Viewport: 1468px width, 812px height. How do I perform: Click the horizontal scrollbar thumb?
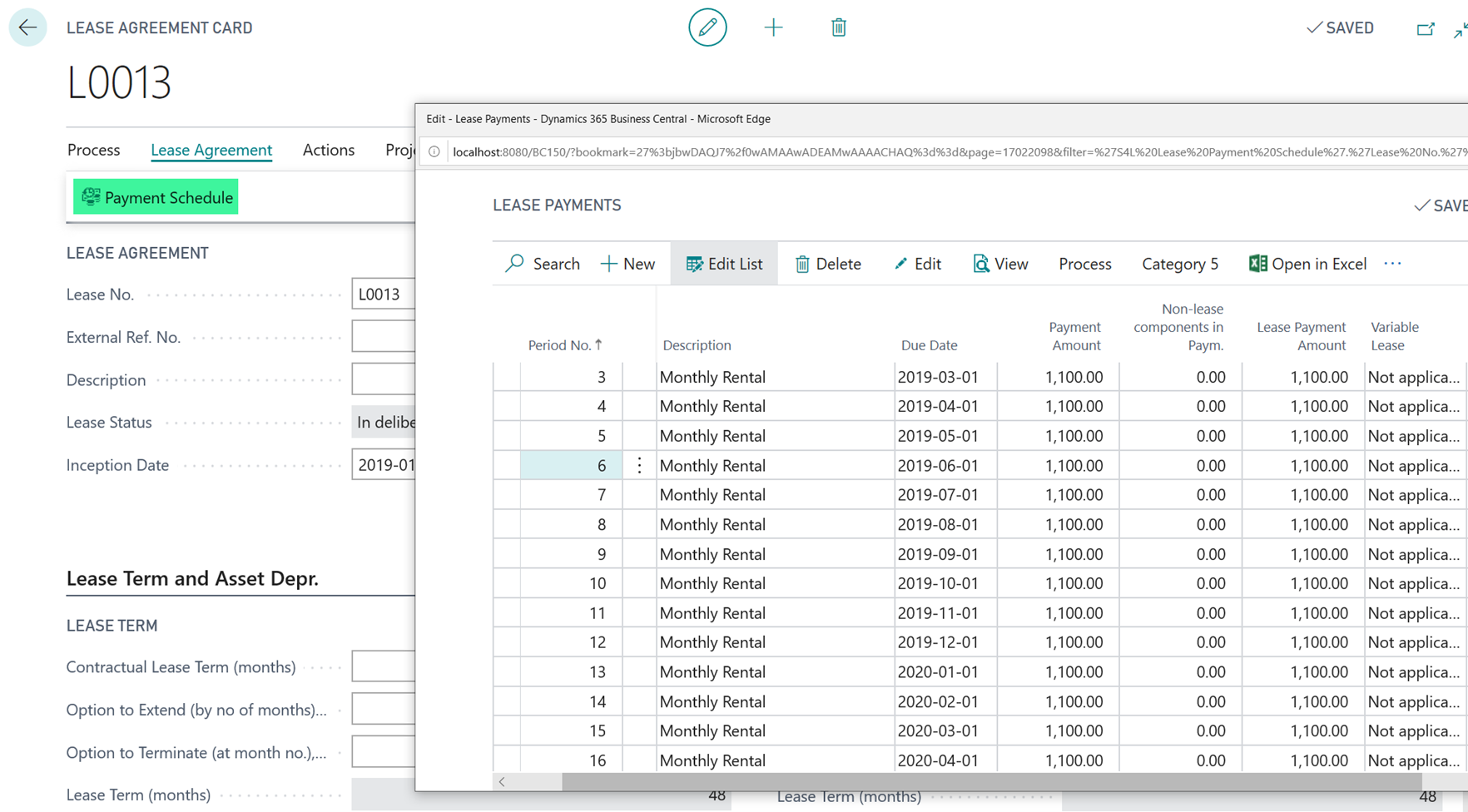[x=991, y=781]
